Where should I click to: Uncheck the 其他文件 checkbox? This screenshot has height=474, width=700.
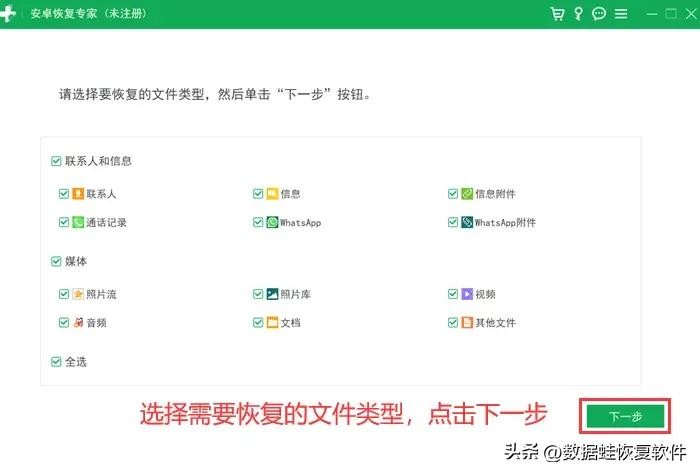tap(453, 322)
